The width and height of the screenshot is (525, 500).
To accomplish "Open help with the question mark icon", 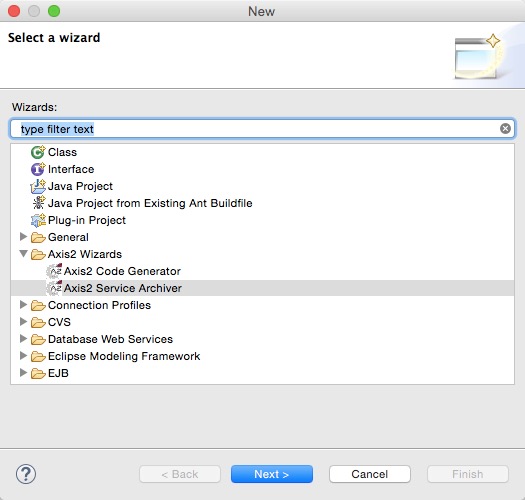I will (26, 474).
